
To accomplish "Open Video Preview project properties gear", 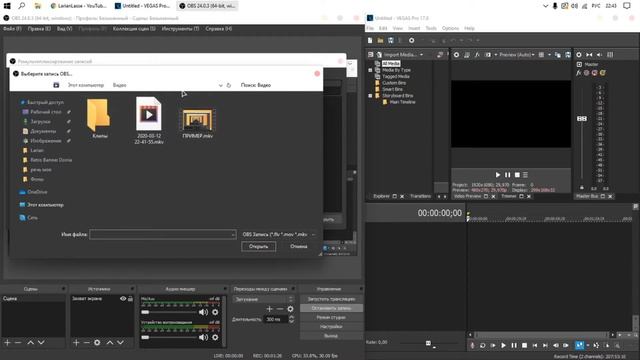I will point(456,55).
